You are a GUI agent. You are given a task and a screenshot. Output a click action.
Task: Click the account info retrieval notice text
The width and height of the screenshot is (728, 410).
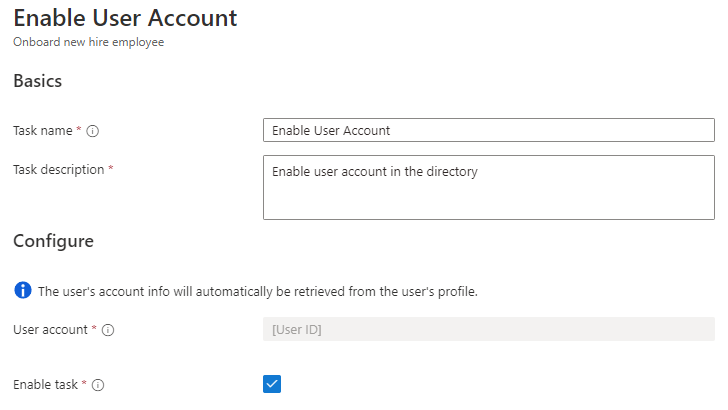point(257,292)
